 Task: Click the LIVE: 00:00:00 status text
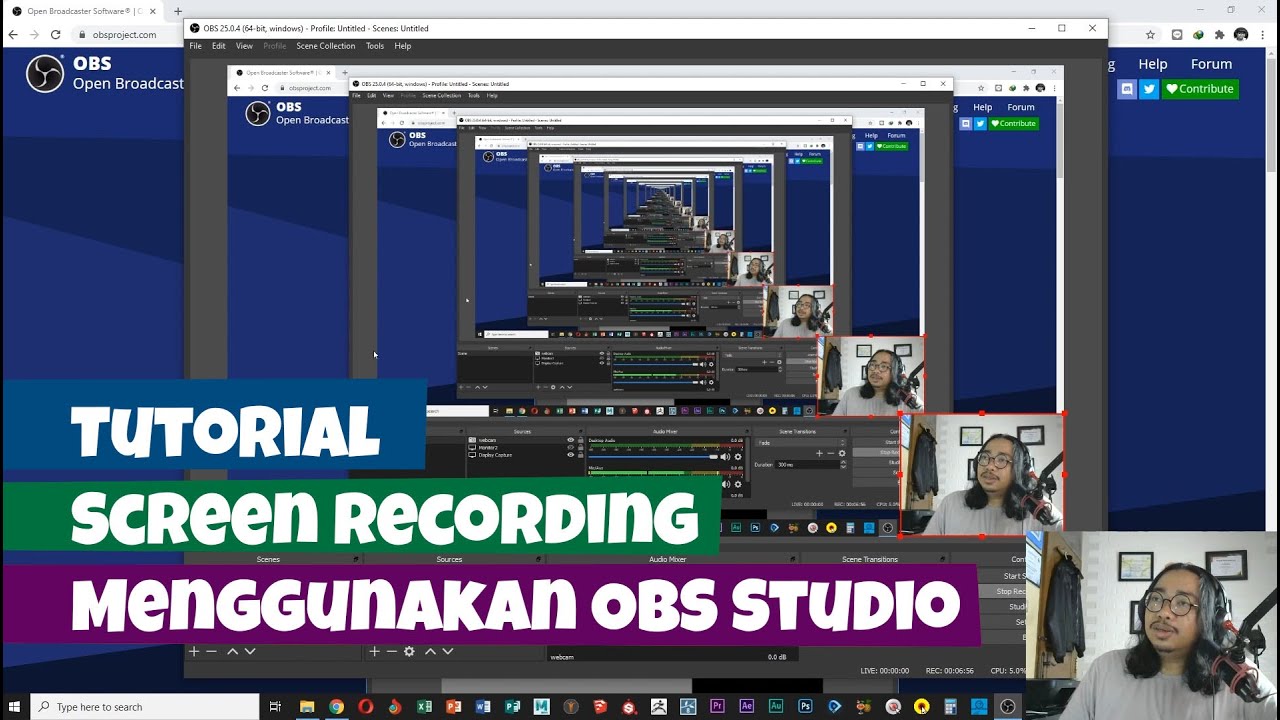pos(884,671)
